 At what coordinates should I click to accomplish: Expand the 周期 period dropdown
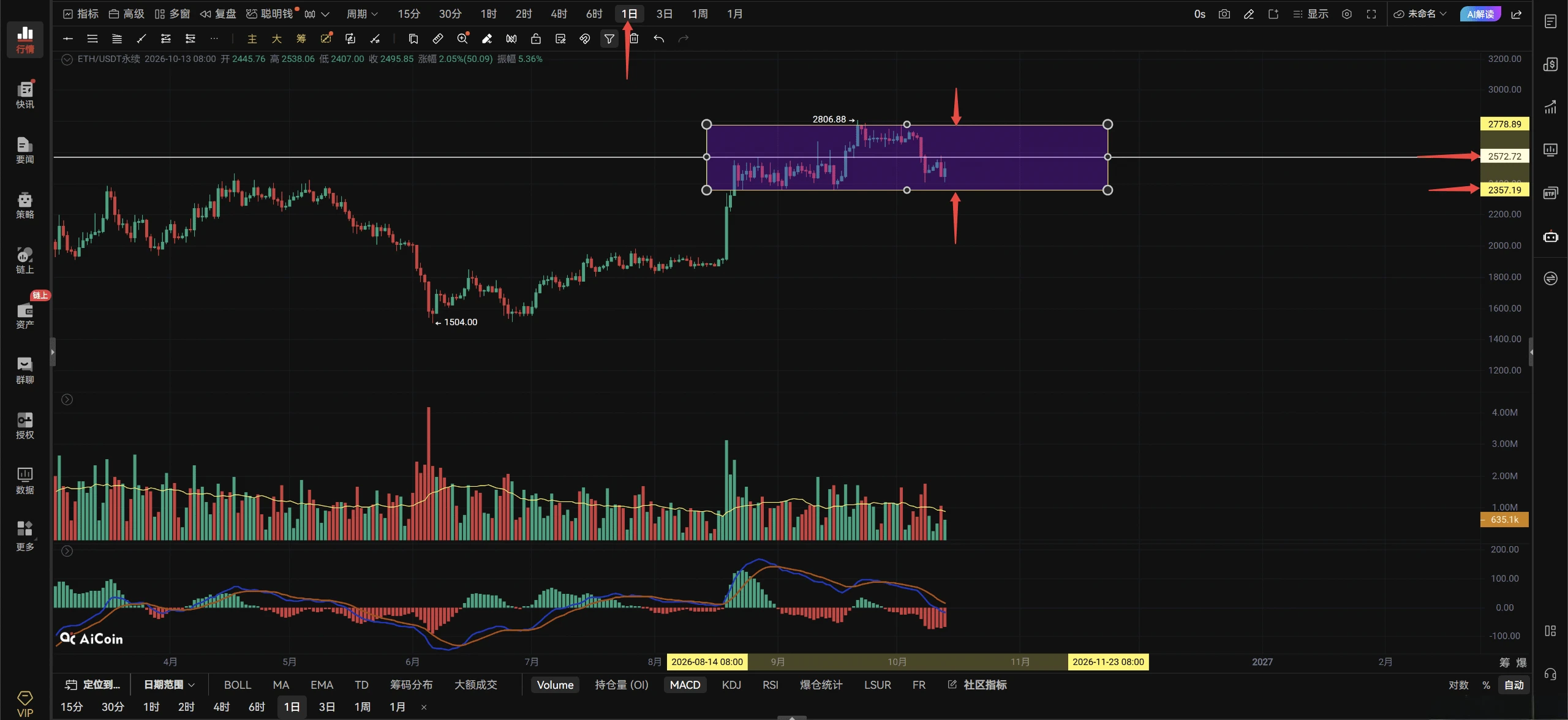click(362, 13)
